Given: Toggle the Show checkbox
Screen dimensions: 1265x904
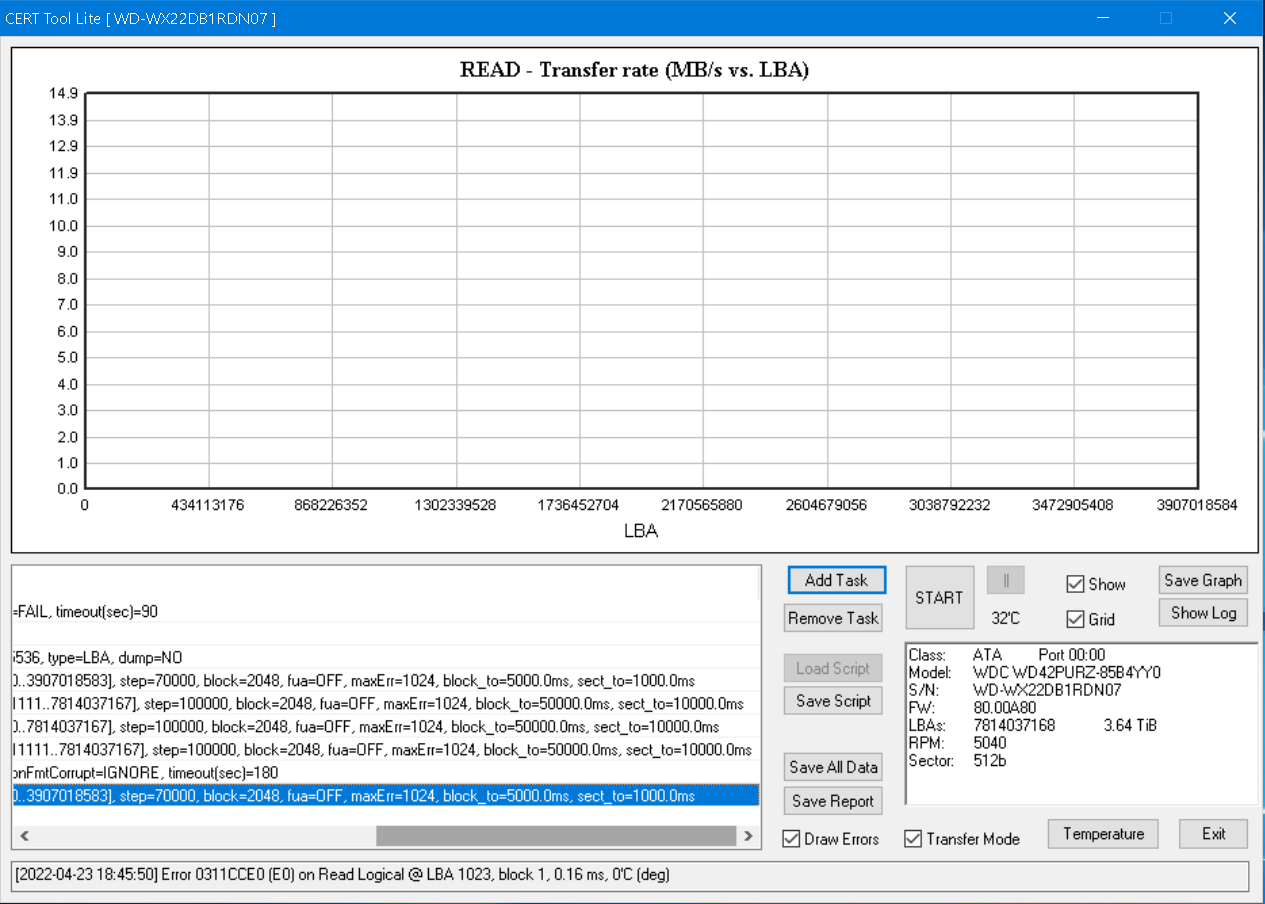Looking at the screenshot, I should click(x=1075, y=584).
